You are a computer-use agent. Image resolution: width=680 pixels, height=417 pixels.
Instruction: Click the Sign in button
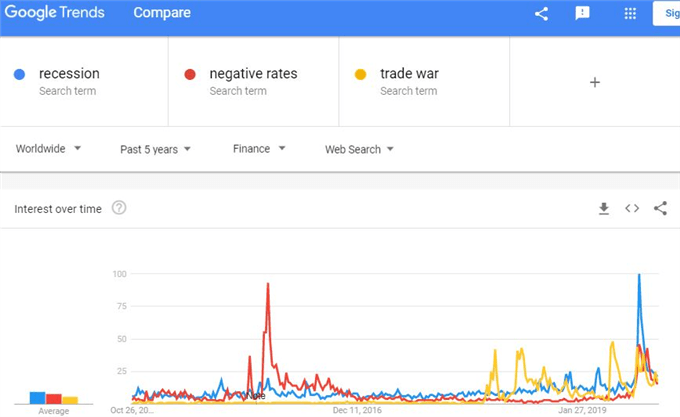point(667,13)
